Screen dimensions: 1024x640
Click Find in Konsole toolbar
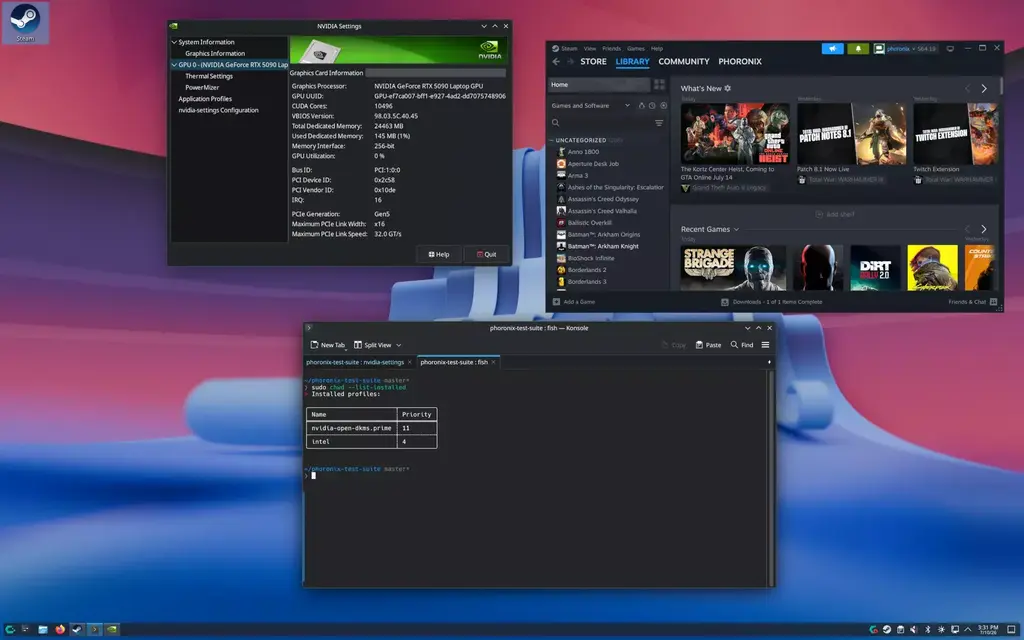click(742, 345)
